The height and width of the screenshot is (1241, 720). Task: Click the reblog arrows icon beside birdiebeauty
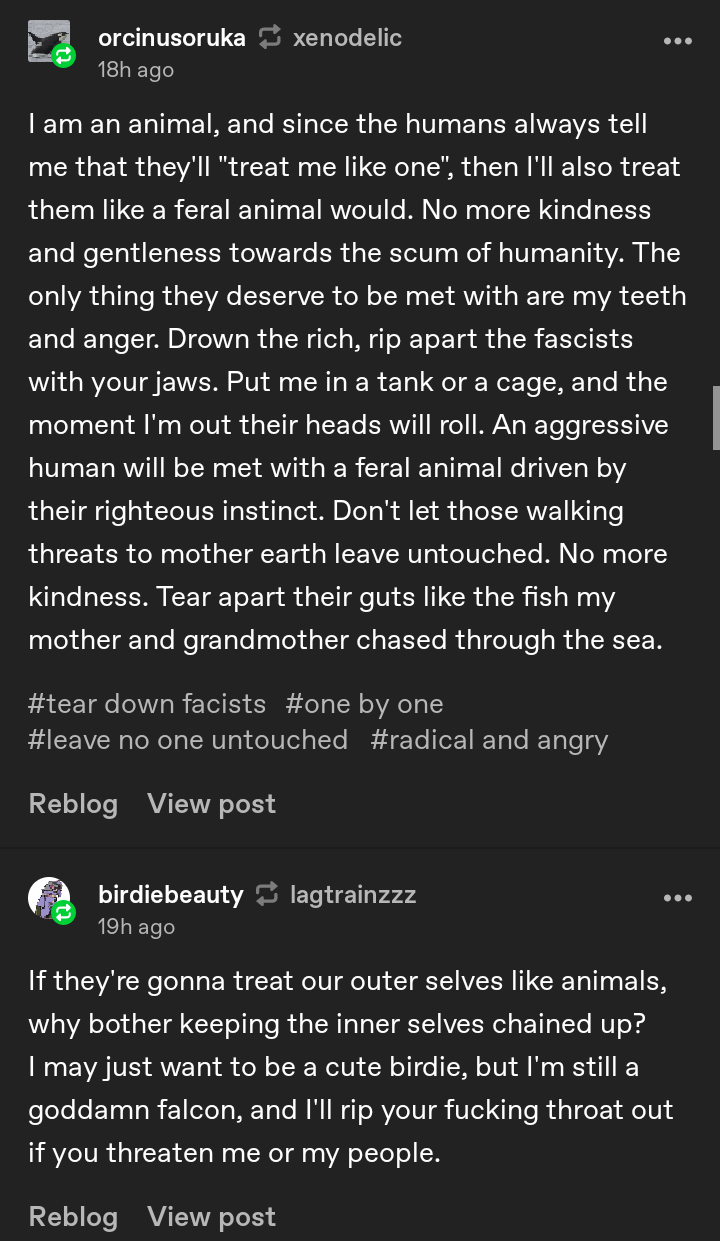tap(267, 894)
